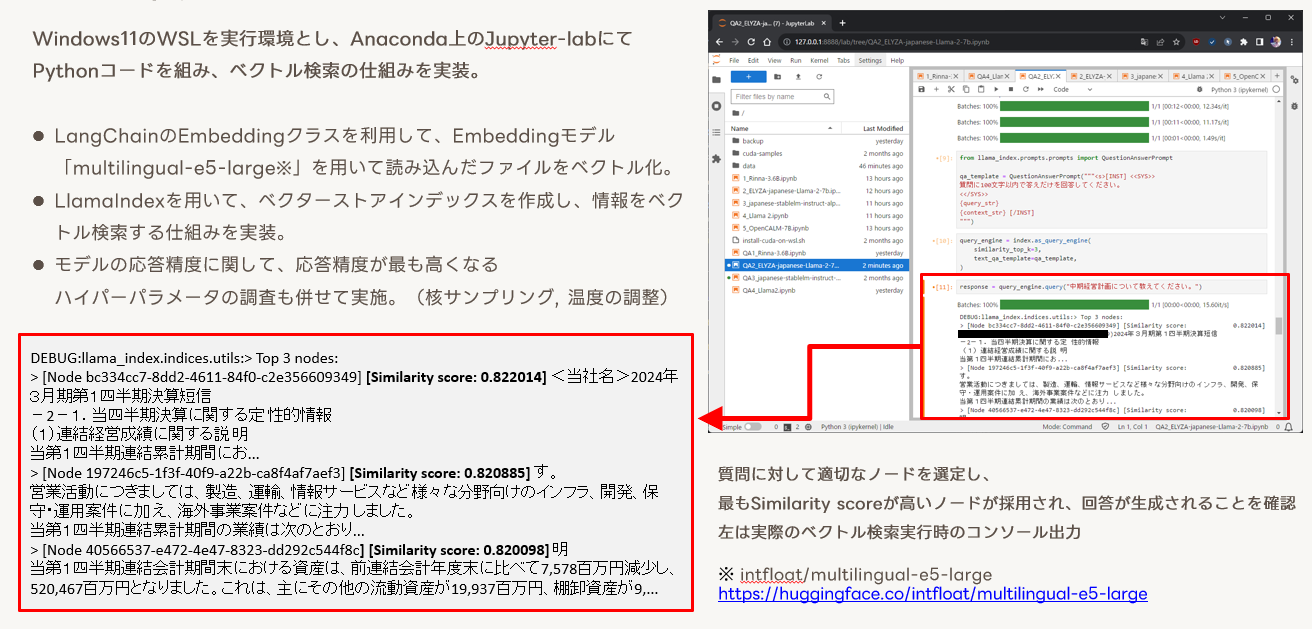
Task: Copy selected cells using the copy icon
Action: coord(967,89)
